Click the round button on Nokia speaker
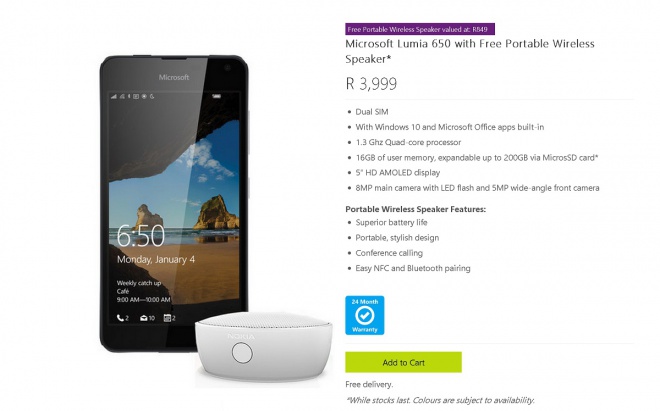 (x=242, y=353)
